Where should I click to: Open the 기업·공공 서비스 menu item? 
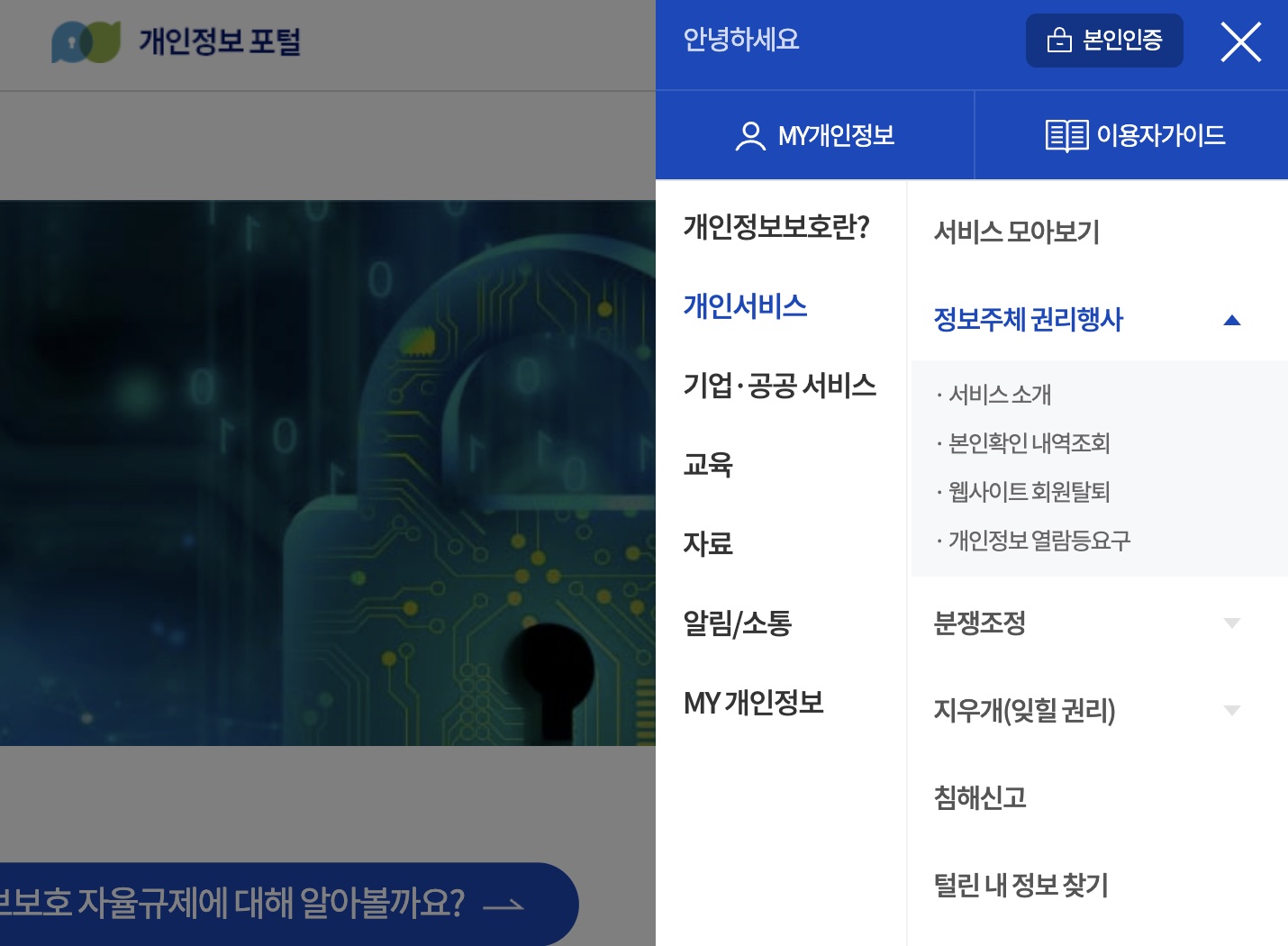(x=780, y=386)
